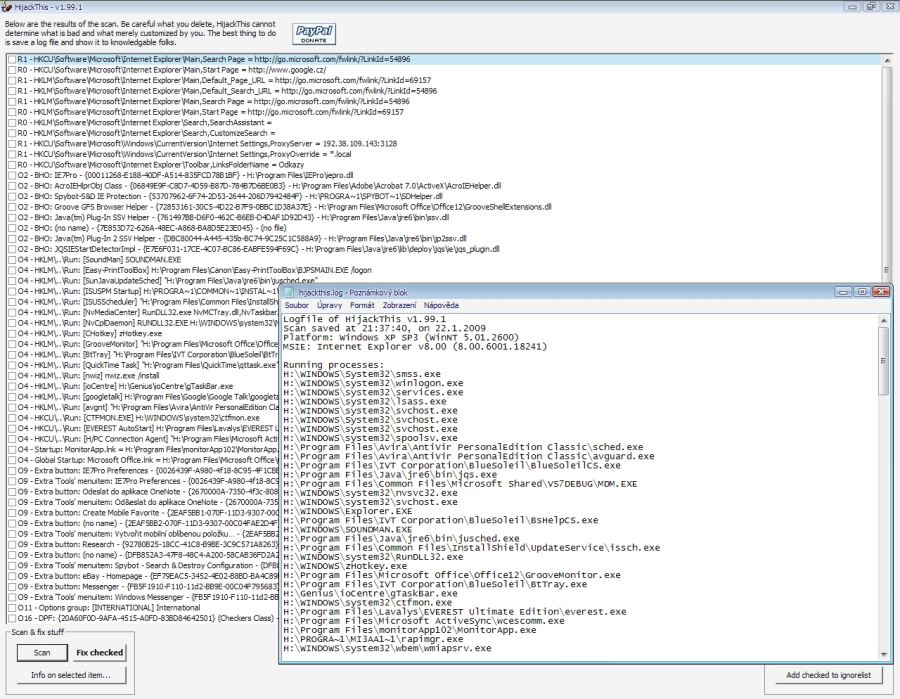Click the 'MSIE: Internet Explorer v8.00' line
The width and height of the screenshot is (900, 699).
coord(415,347)
